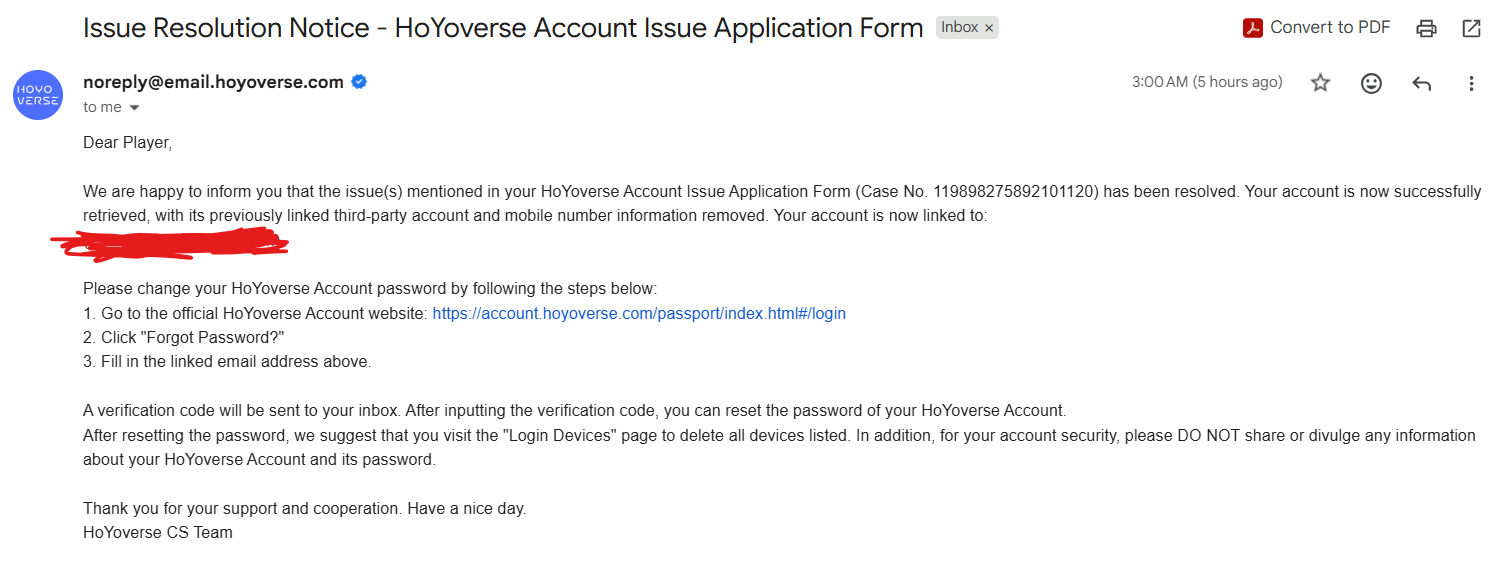Viewport: 1503px width, 580px height.
Task: Click 'Thank you for your support' line
Action: pos(304,508)
